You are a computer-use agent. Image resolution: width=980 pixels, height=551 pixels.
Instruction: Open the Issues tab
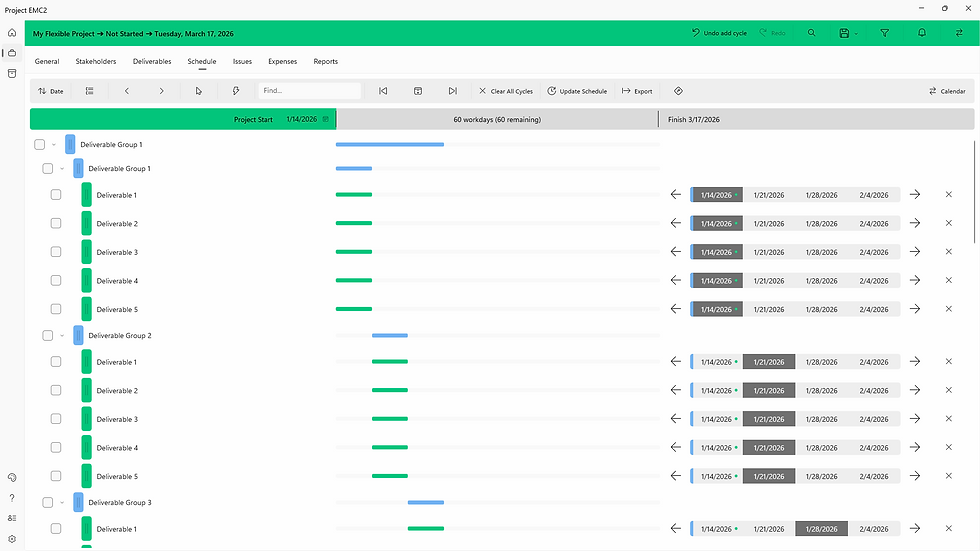[242, 61]
